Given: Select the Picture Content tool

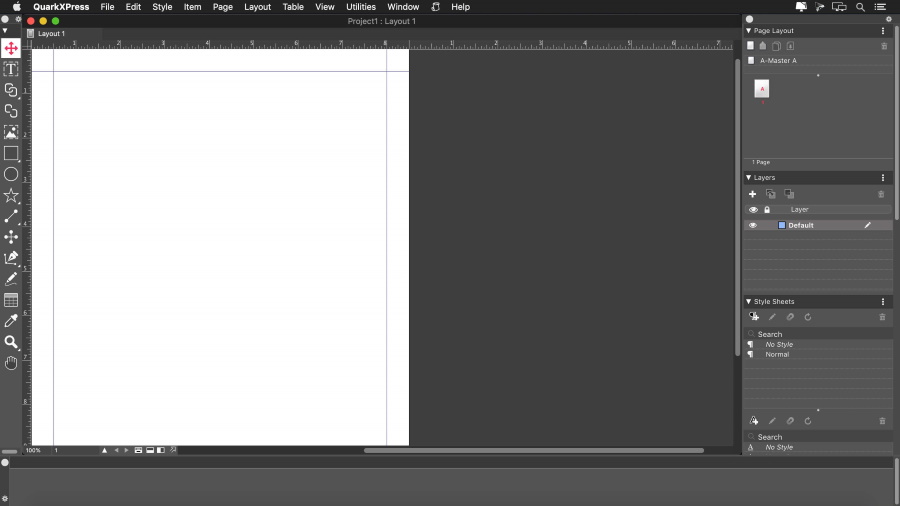Looking at the screenshot, I should [11, 132].
